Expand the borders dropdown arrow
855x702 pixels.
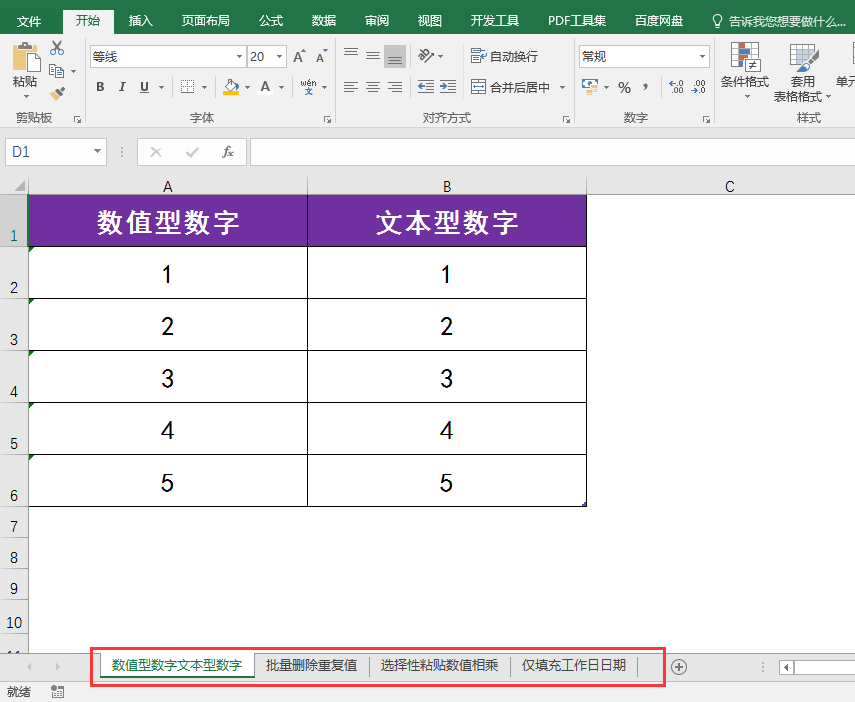pyautogui.click(x=204, y=87)
